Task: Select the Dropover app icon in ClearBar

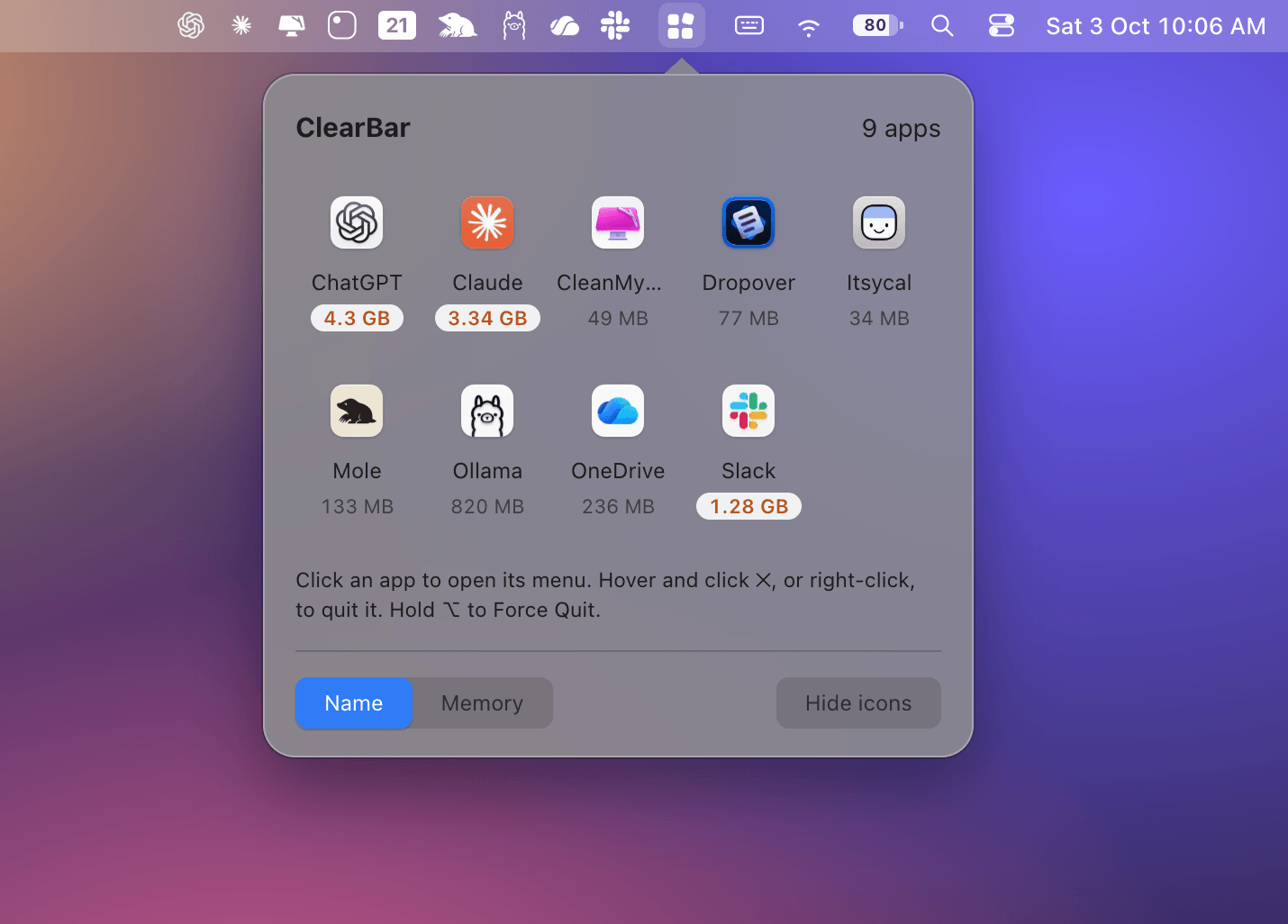Action: (748, 222)
